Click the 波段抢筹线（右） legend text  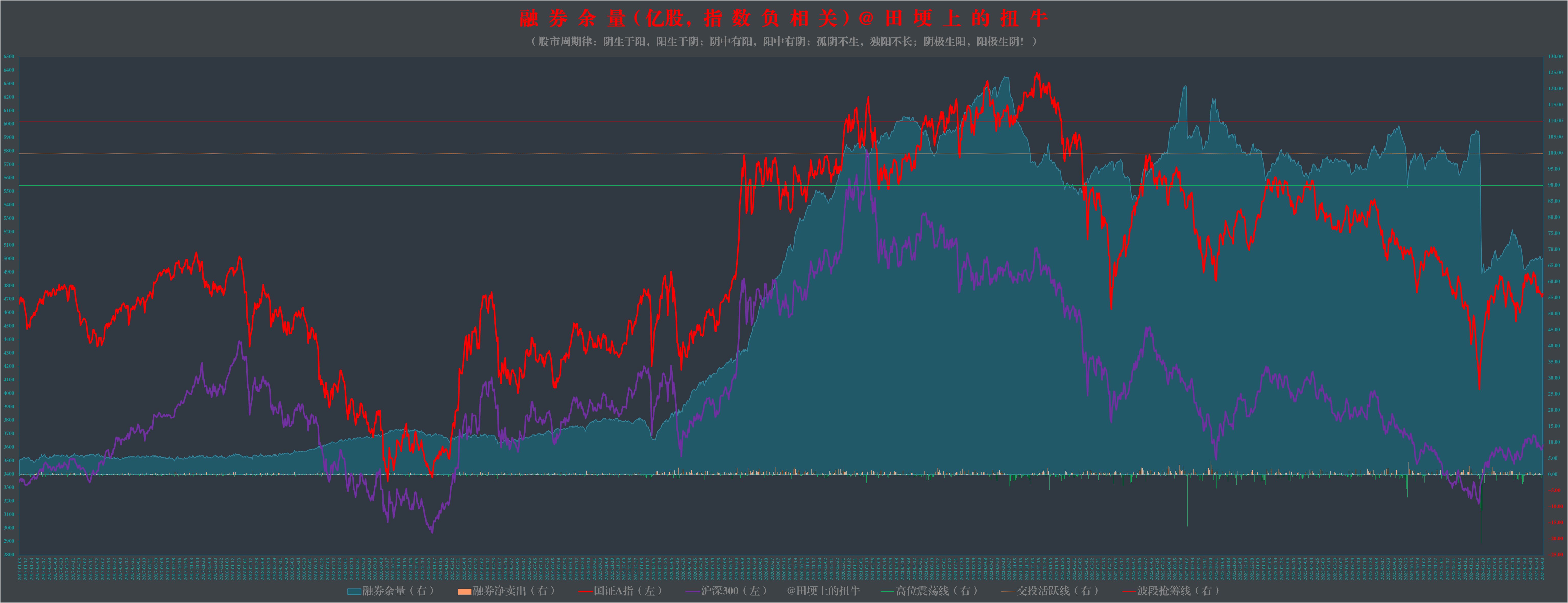[1178, 591]
